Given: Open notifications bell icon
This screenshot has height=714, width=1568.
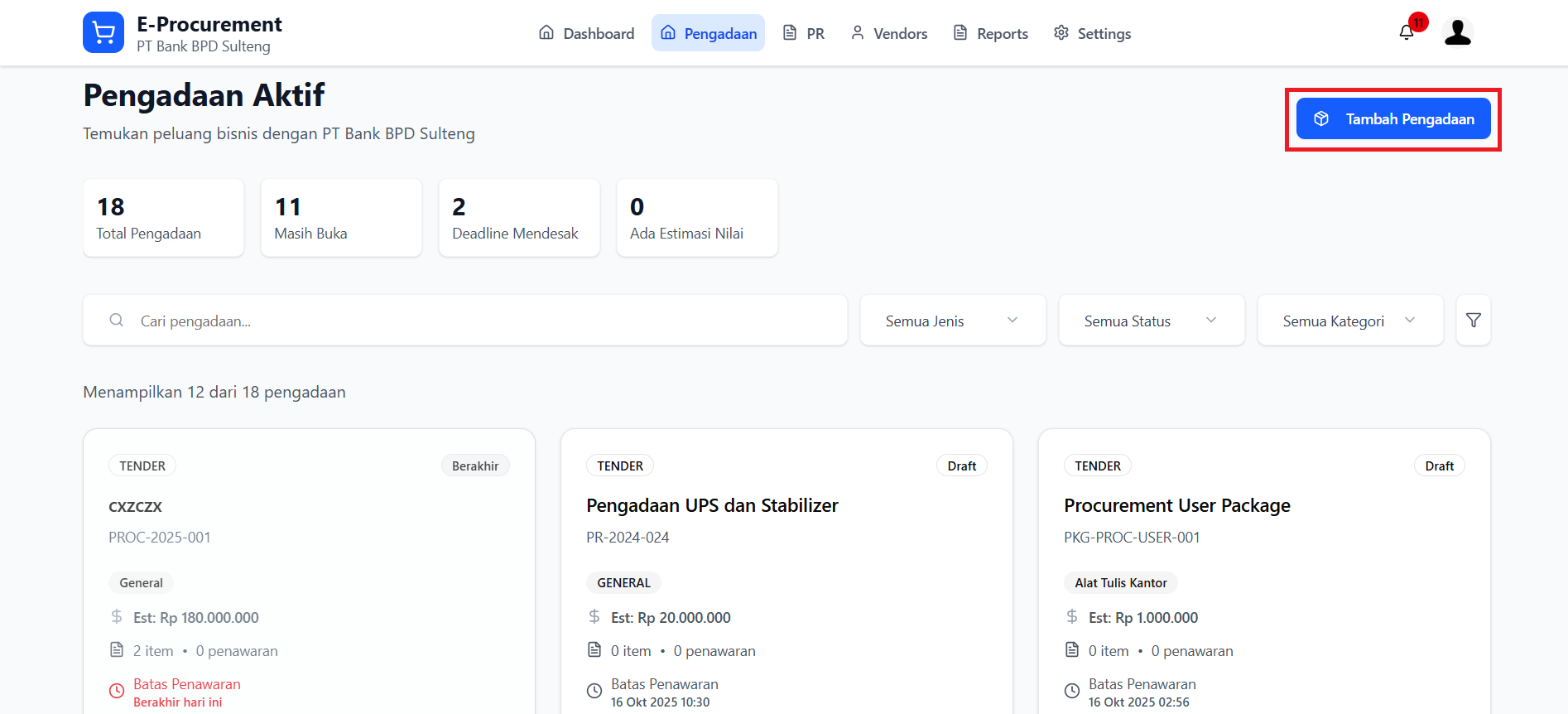Looking at the screenshot, I should tap(1407, 32).
